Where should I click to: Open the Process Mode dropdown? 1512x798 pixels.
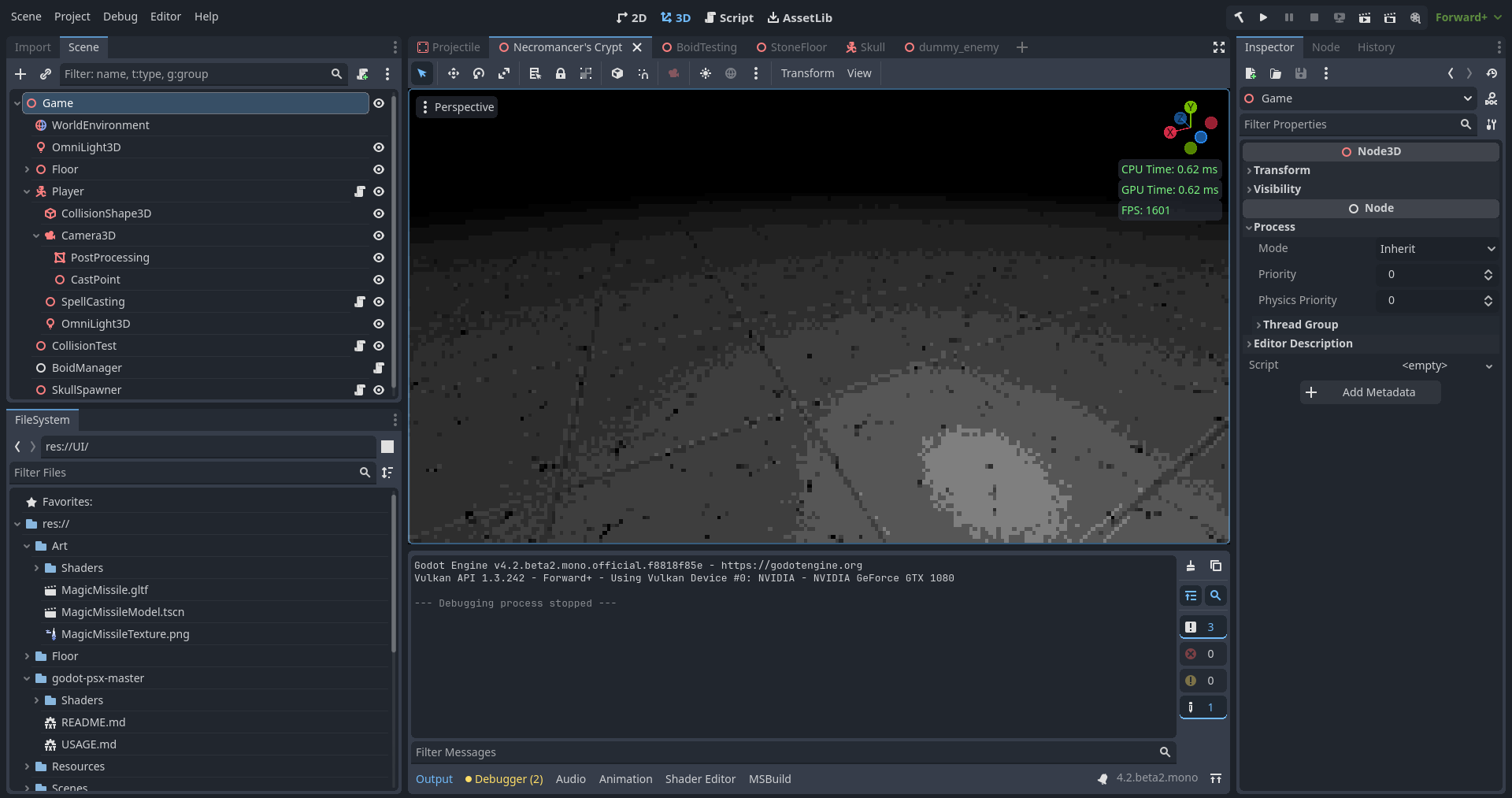(x=1436, y=249)
